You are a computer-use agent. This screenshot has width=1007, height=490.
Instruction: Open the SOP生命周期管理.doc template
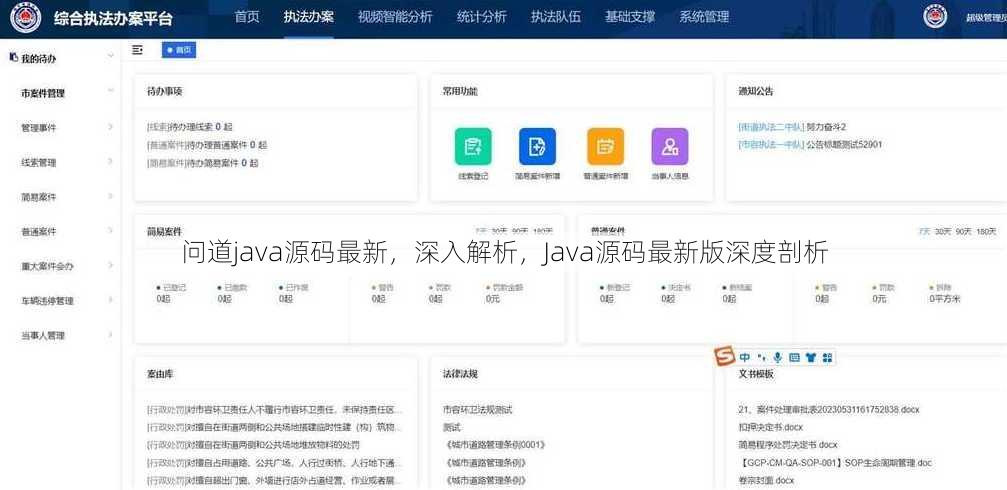[x=834, y=462]
